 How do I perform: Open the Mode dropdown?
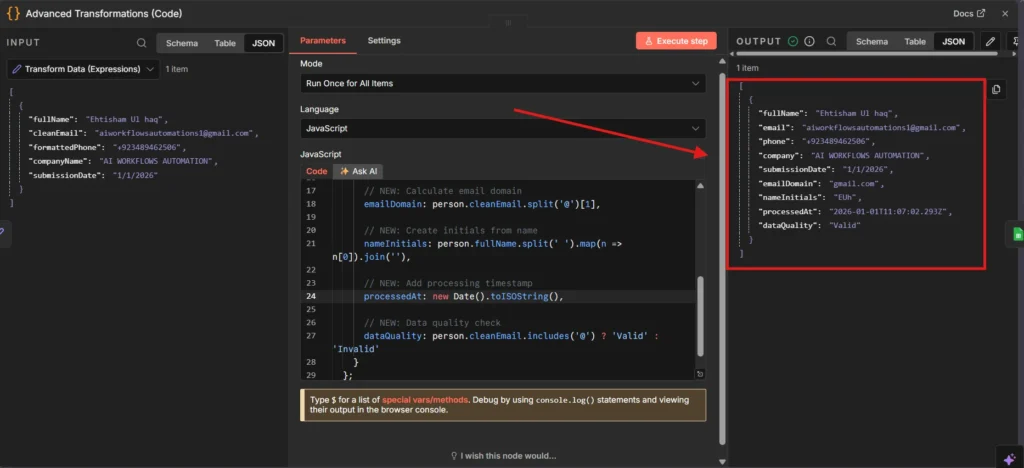(503, 83)
